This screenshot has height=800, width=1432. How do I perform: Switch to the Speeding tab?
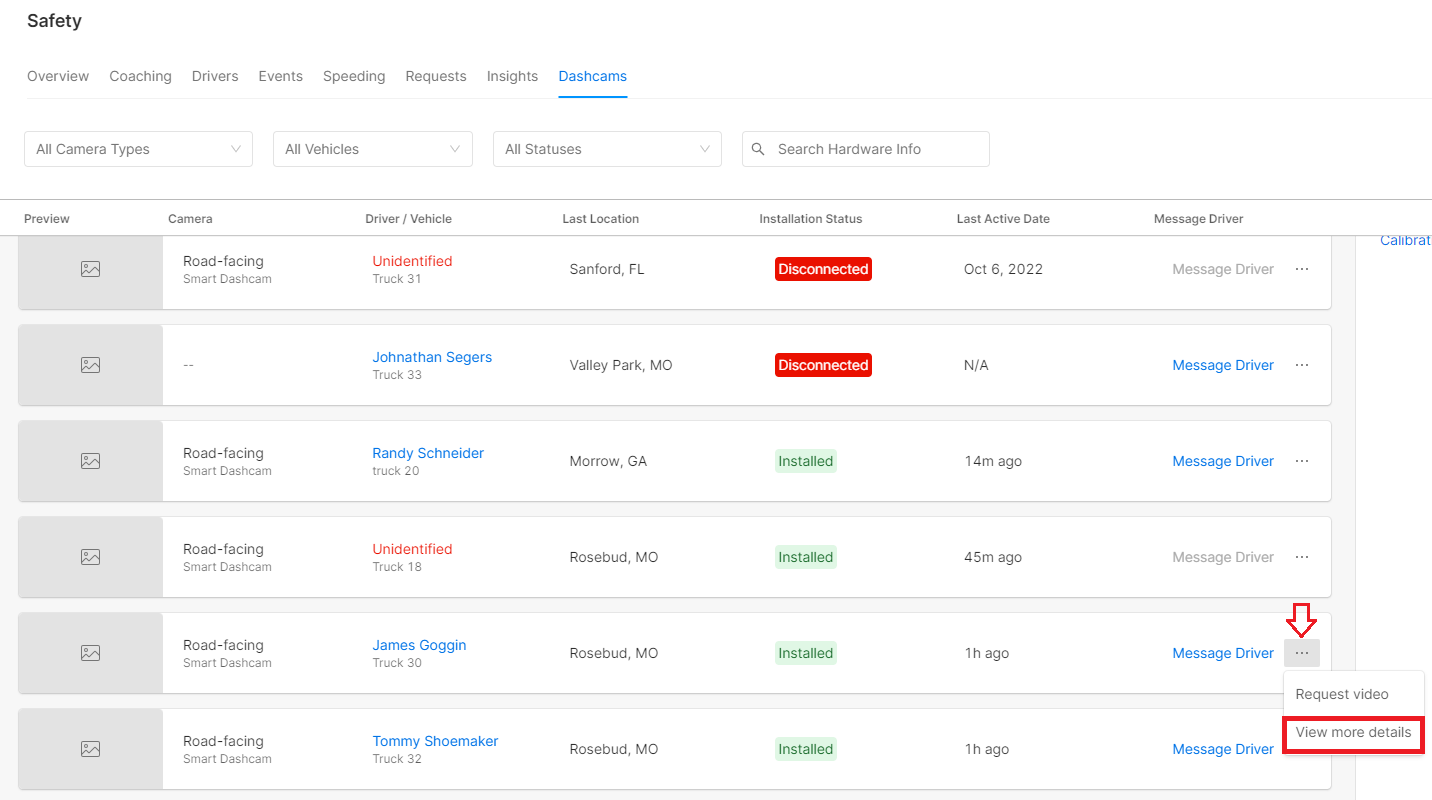[x=354, y=76]
